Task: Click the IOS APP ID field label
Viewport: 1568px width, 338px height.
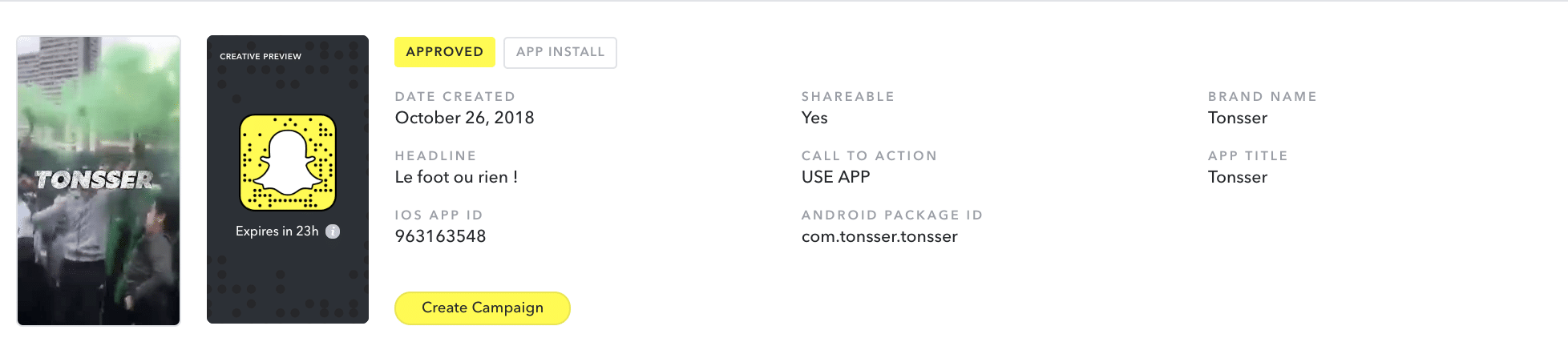Action: 438,215
